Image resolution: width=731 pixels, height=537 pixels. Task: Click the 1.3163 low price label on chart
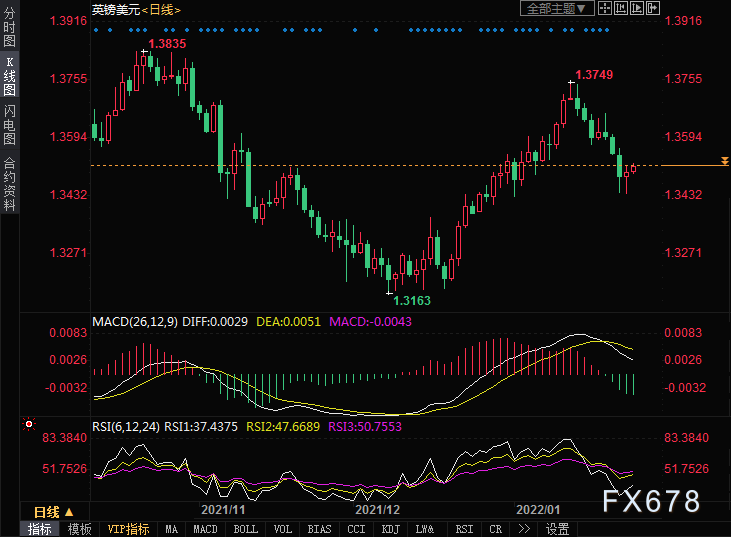click(x=412, y=299)
